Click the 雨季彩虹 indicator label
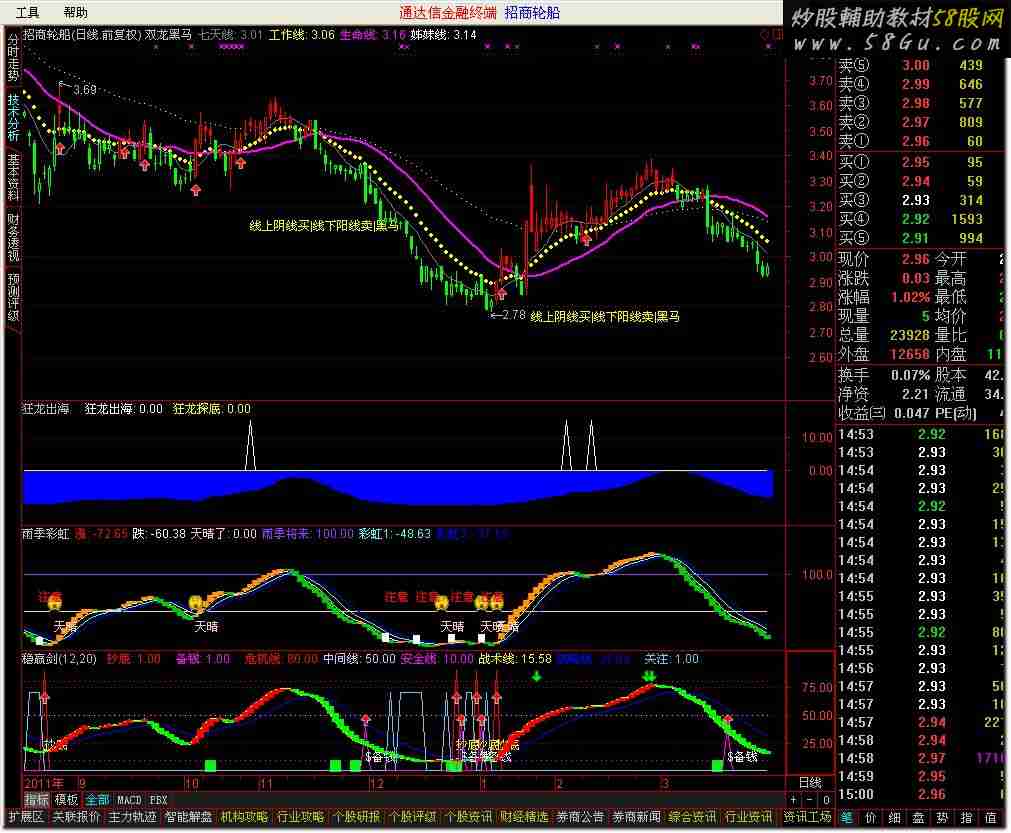The image size is (1011, 833). [45, 534]
